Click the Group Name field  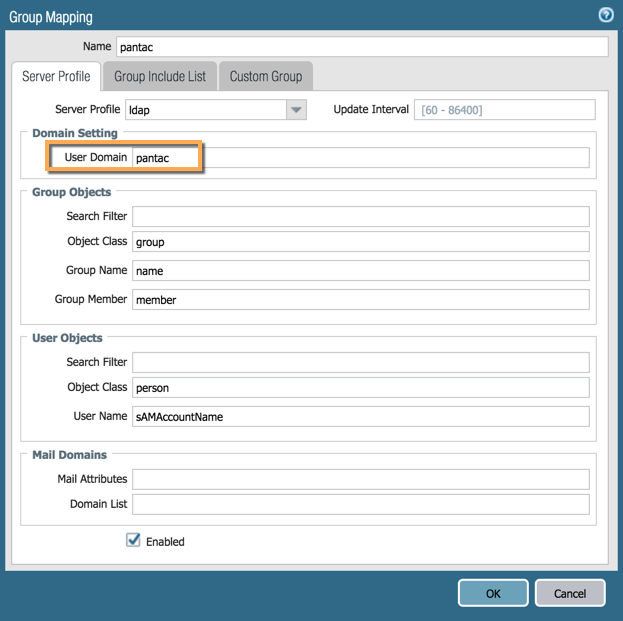point(361,271)
